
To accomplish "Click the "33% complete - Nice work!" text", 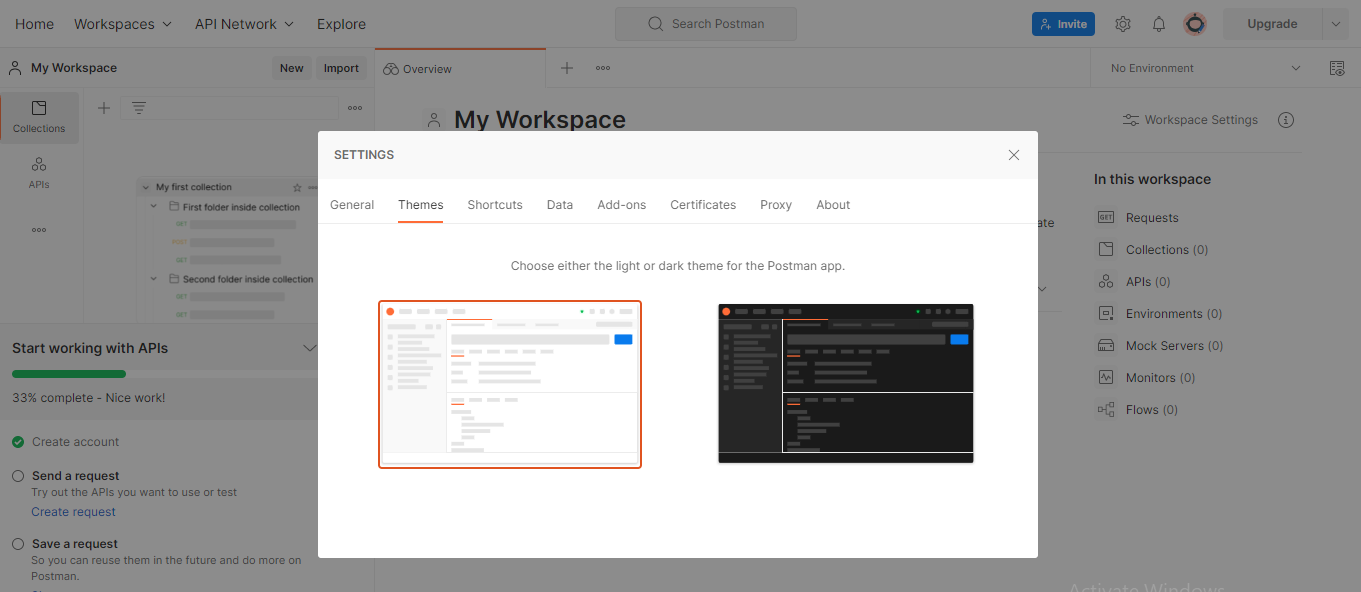I will coord(89,398).
